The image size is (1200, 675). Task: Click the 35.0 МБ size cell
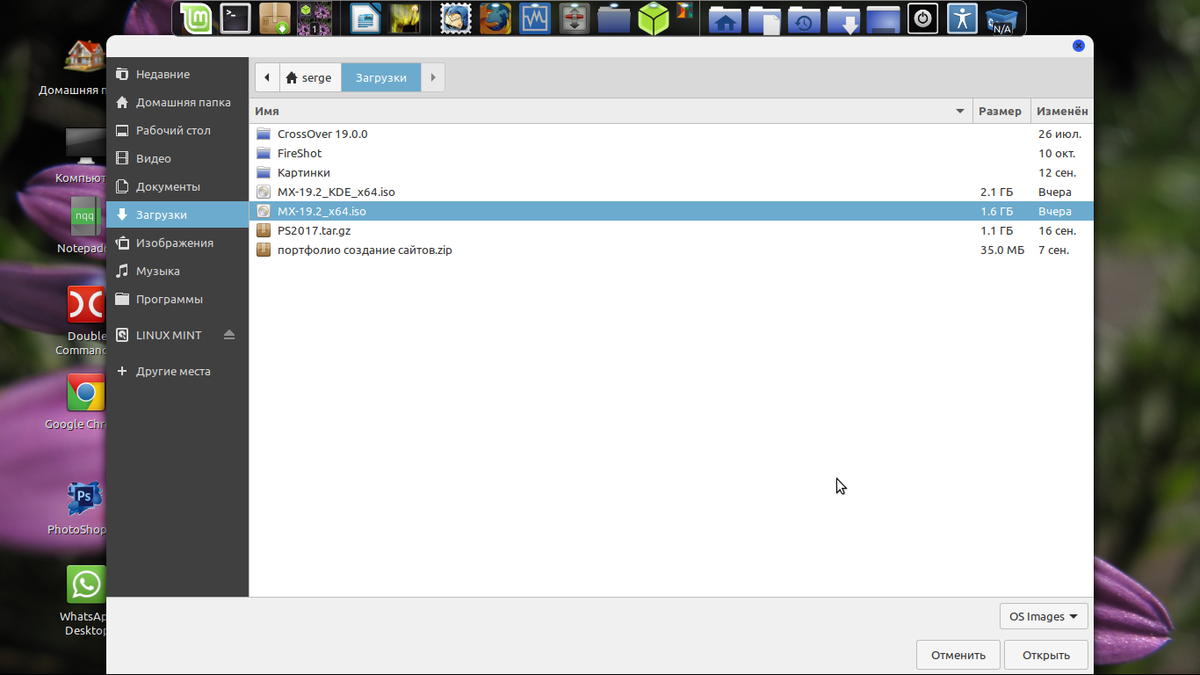pos(1002,250)
